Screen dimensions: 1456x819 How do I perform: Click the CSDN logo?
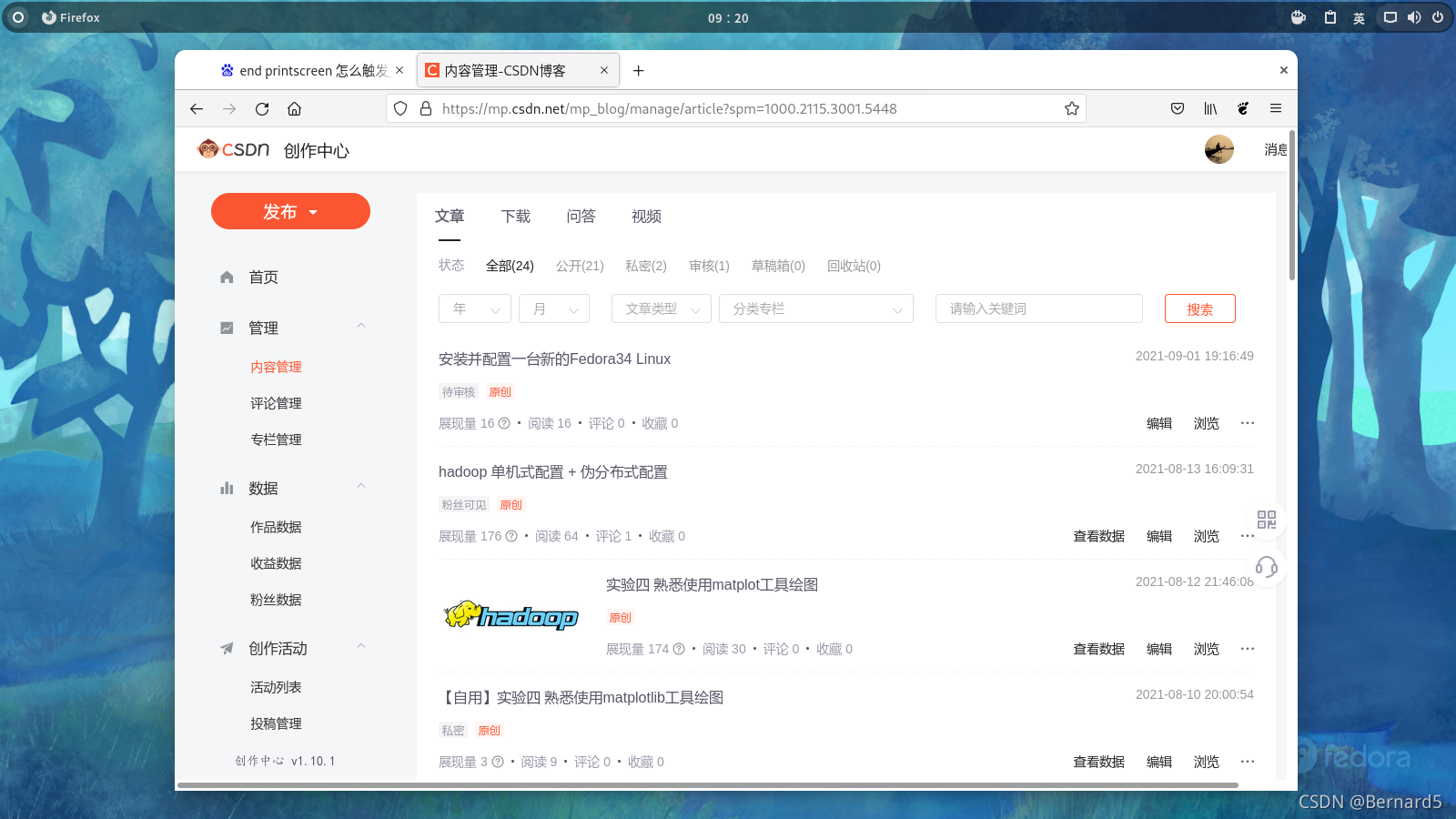coord(234,149)
